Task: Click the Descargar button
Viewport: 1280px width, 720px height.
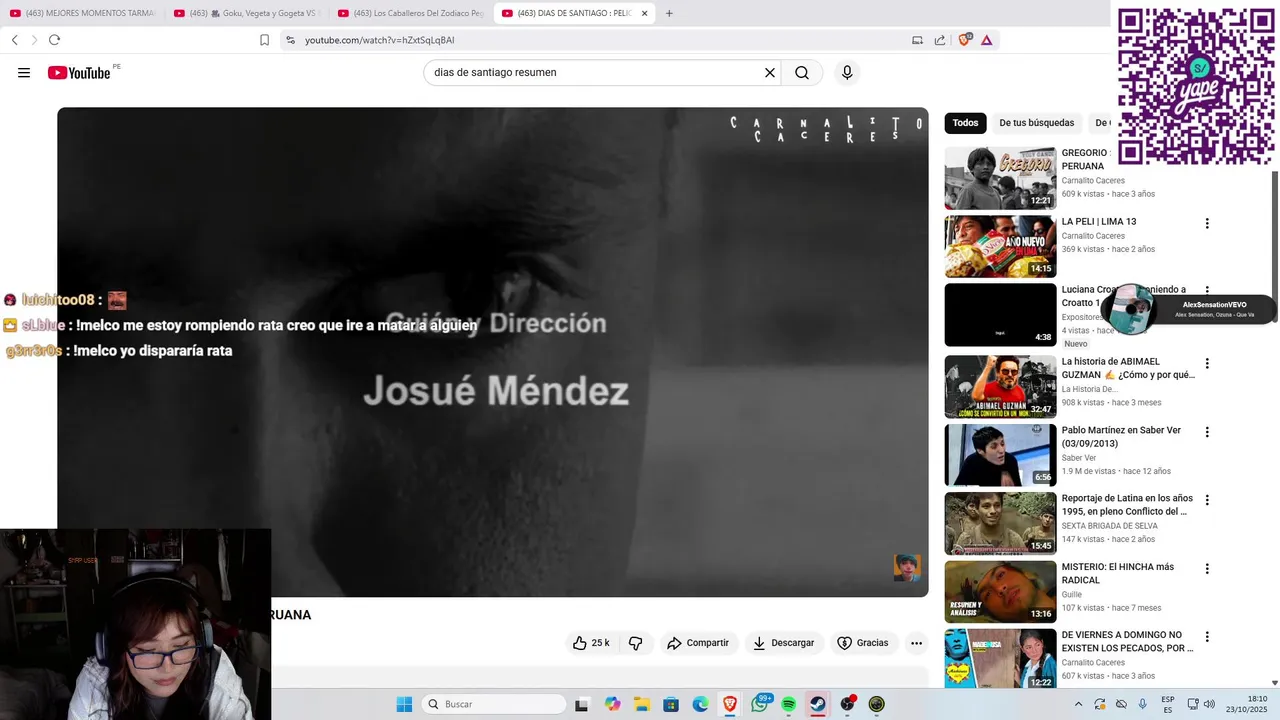Action: 783,643
